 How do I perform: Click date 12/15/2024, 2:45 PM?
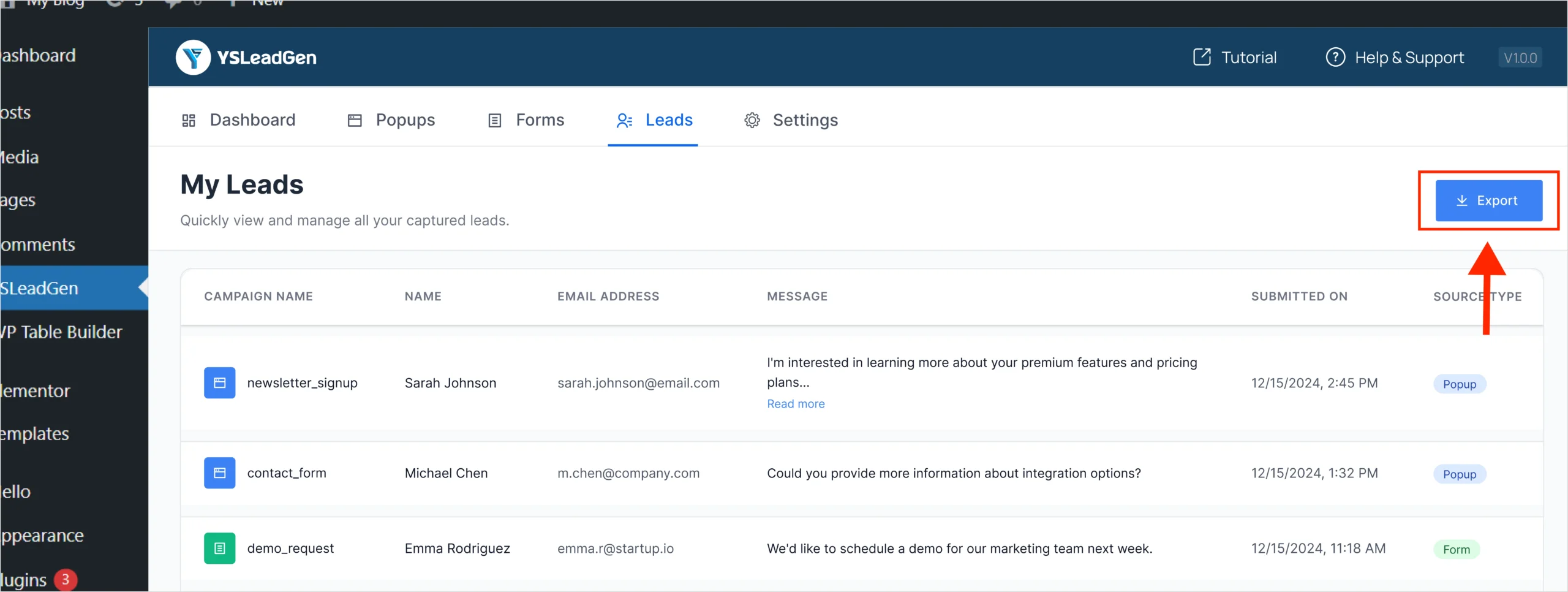pyautogui.click(x=1314, y=383)
